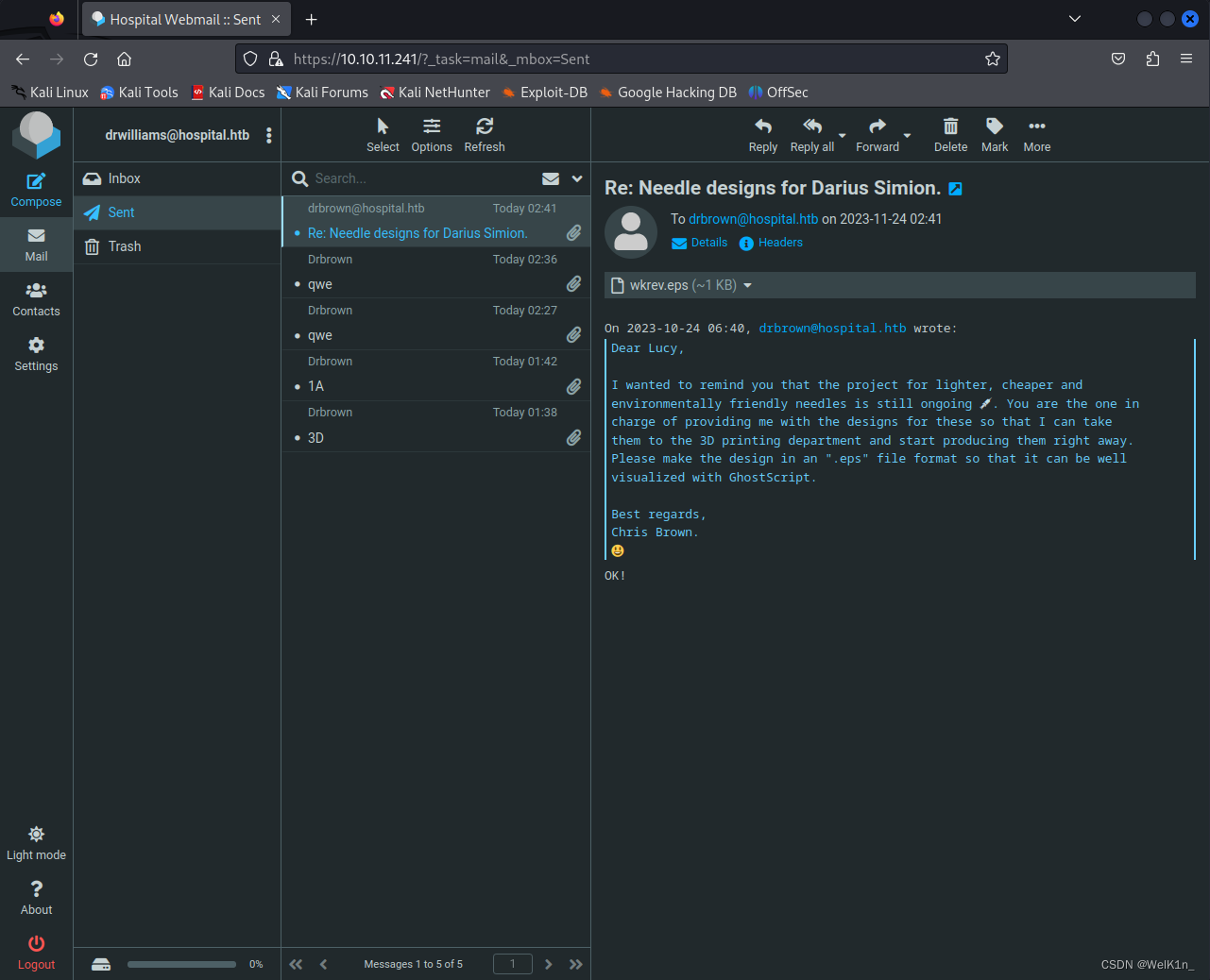The width and height of the screenshot is (1210, 980).
Task: Open Reply all options dropdown arrow
Action: click(x=843, y=135)
